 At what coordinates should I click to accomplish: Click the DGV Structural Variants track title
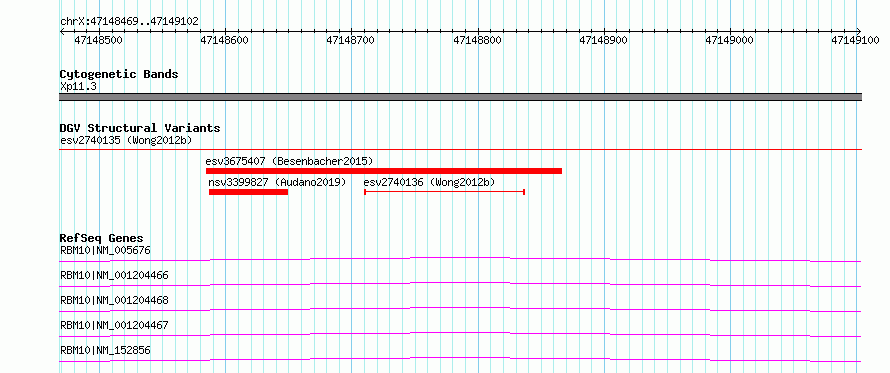coord(140,128)
